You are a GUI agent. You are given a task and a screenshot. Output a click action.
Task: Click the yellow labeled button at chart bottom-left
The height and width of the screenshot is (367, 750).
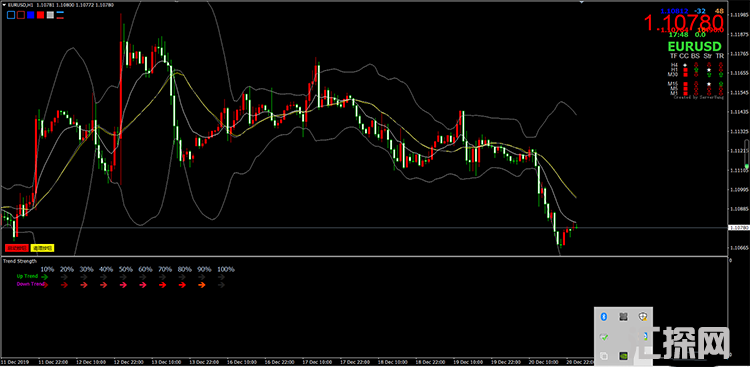(43, 248)
